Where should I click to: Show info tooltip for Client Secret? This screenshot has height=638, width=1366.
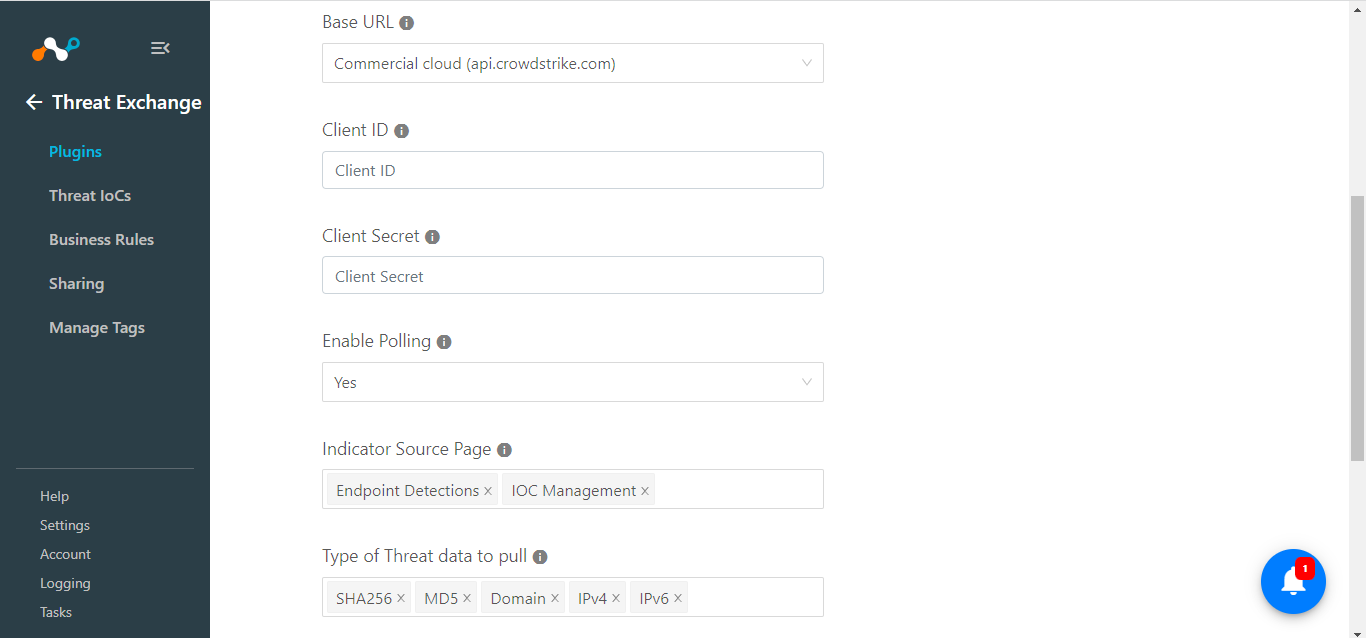pos(432,237)
